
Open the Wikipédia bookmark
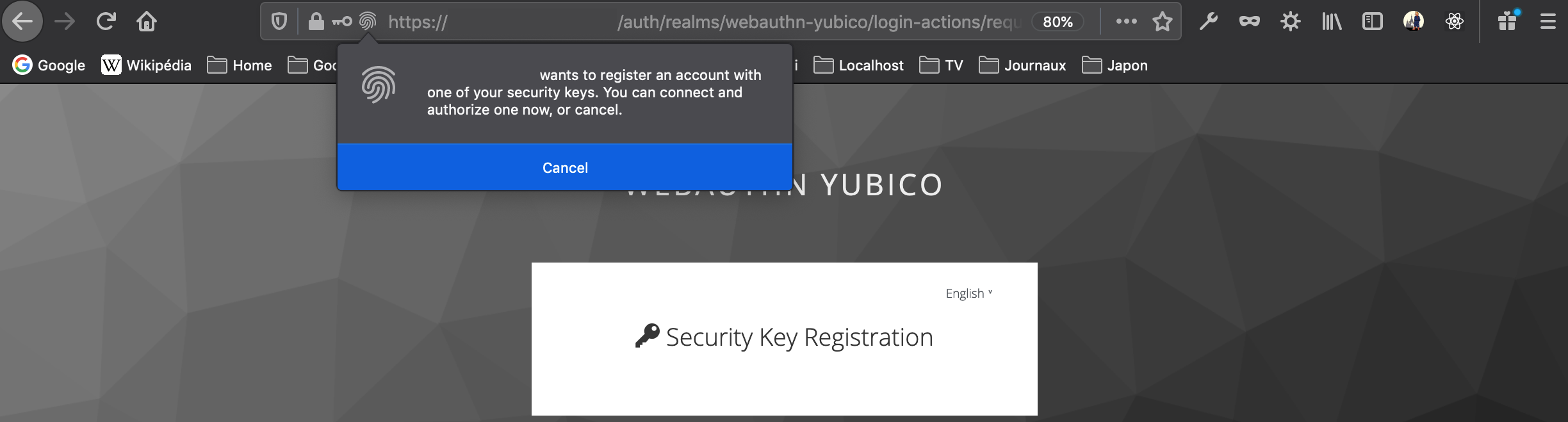pos(146,65)
